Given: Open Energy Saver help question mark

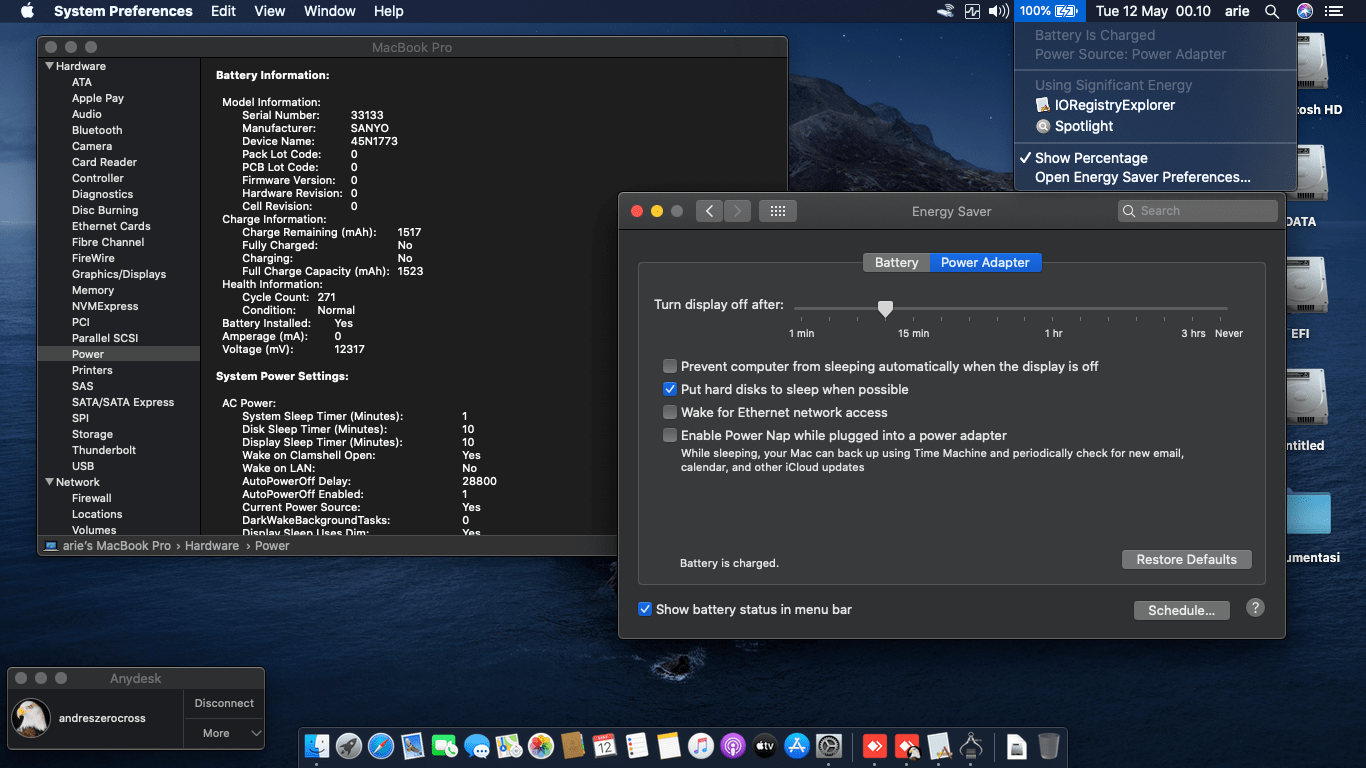Looking at the screenshot, I should (1256, 608).
